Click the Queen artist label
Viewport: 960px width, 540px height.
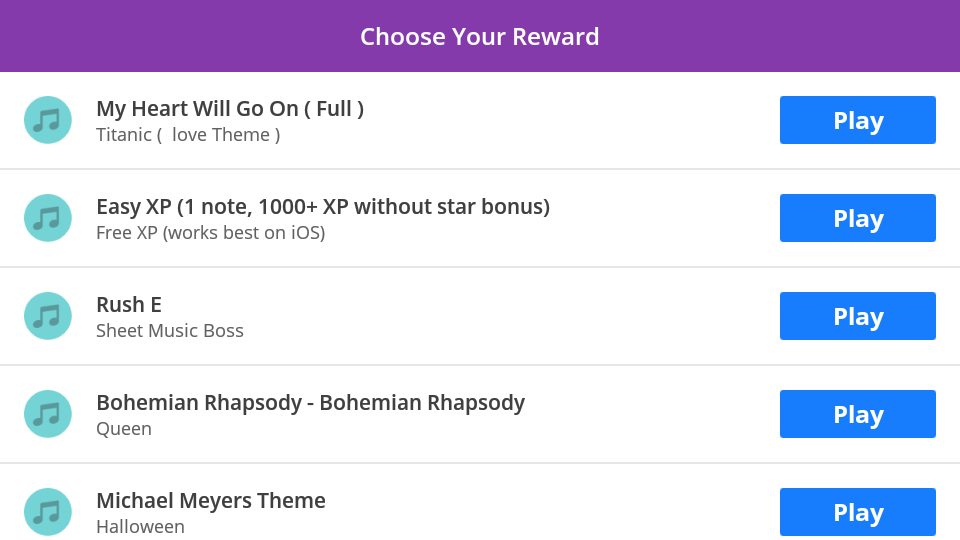coord(124,429)
